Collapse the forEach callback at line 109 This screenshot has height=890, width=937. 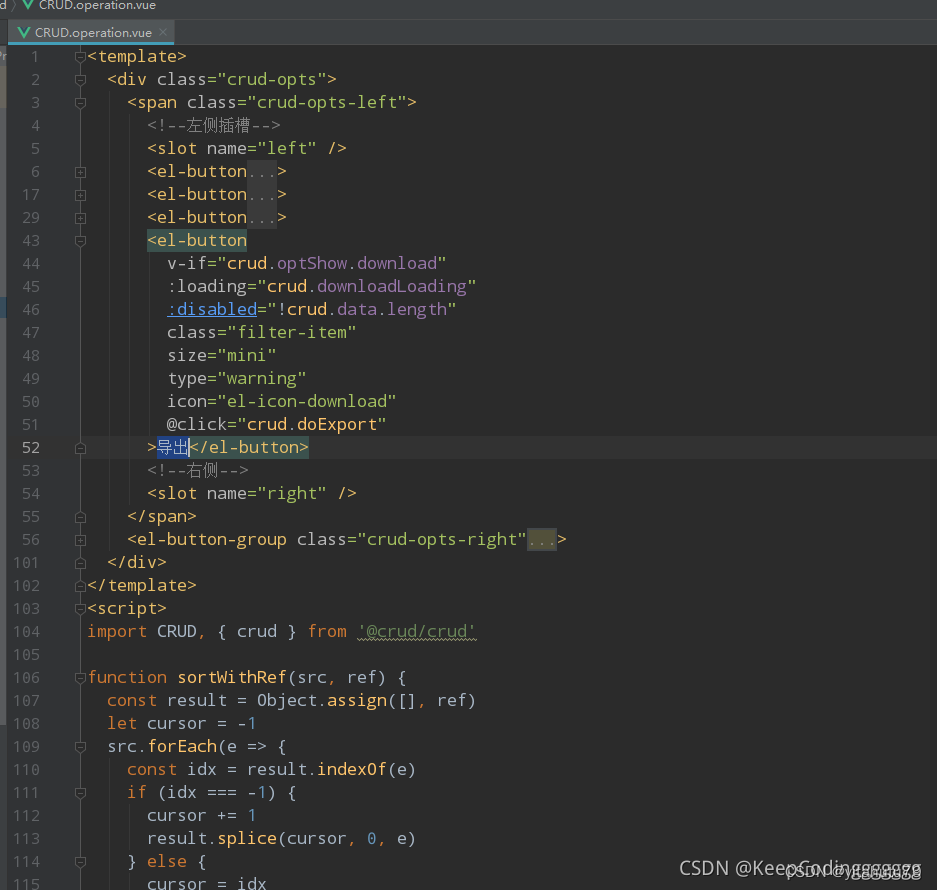click(80, 747)
